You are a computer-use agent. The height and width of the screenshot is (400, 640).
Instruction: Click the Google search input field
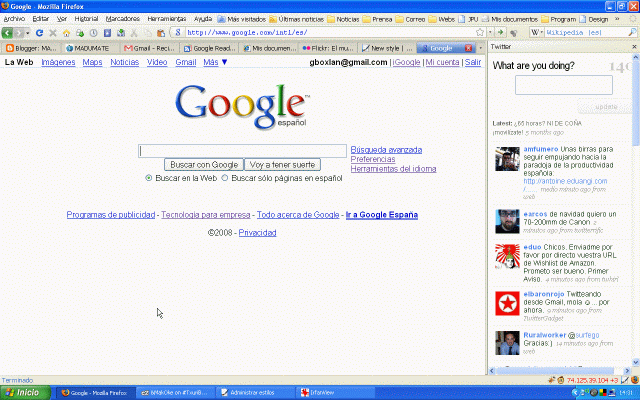tap(242, 151)
